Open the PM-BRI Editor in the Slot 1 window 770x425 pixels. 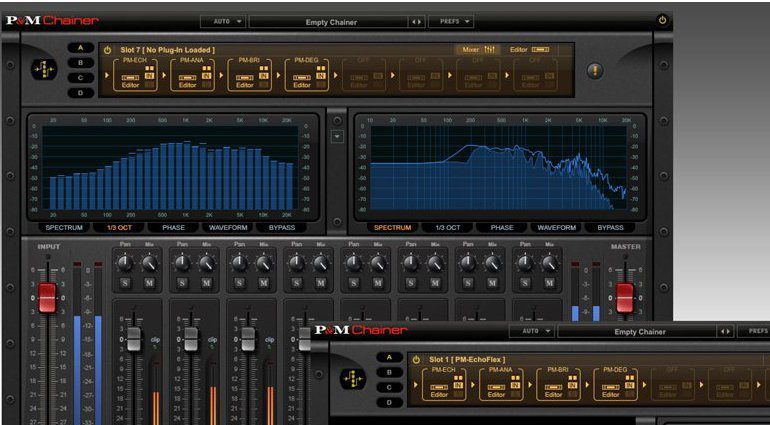553,391
